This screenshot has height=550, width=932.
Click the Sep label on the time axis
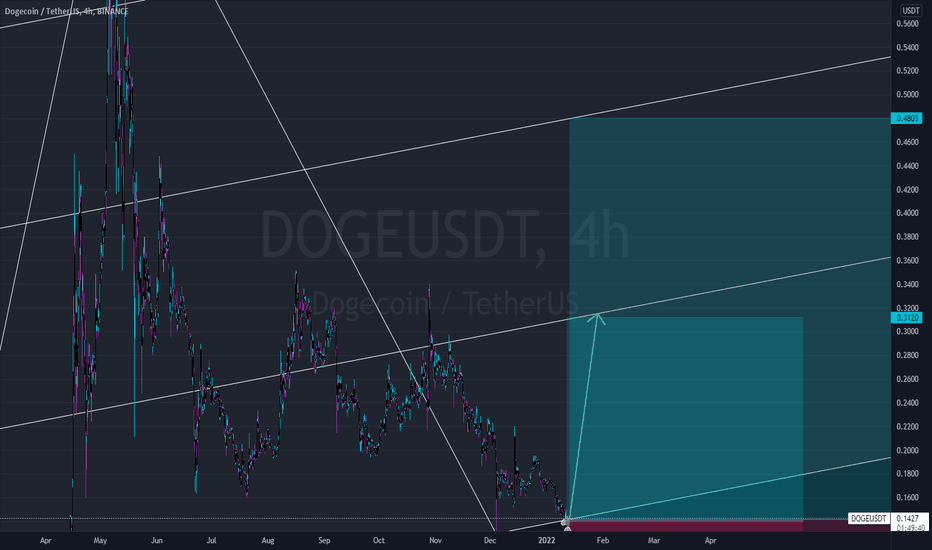coord(324,540)
